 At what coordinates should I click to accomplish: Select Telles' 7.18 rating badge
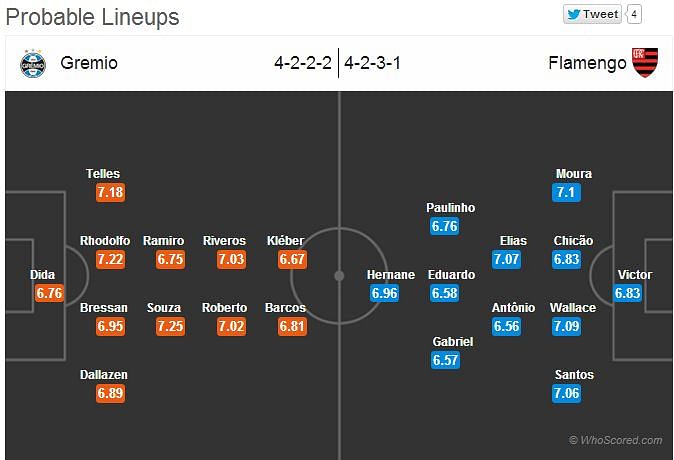click(x=110, y=192)
